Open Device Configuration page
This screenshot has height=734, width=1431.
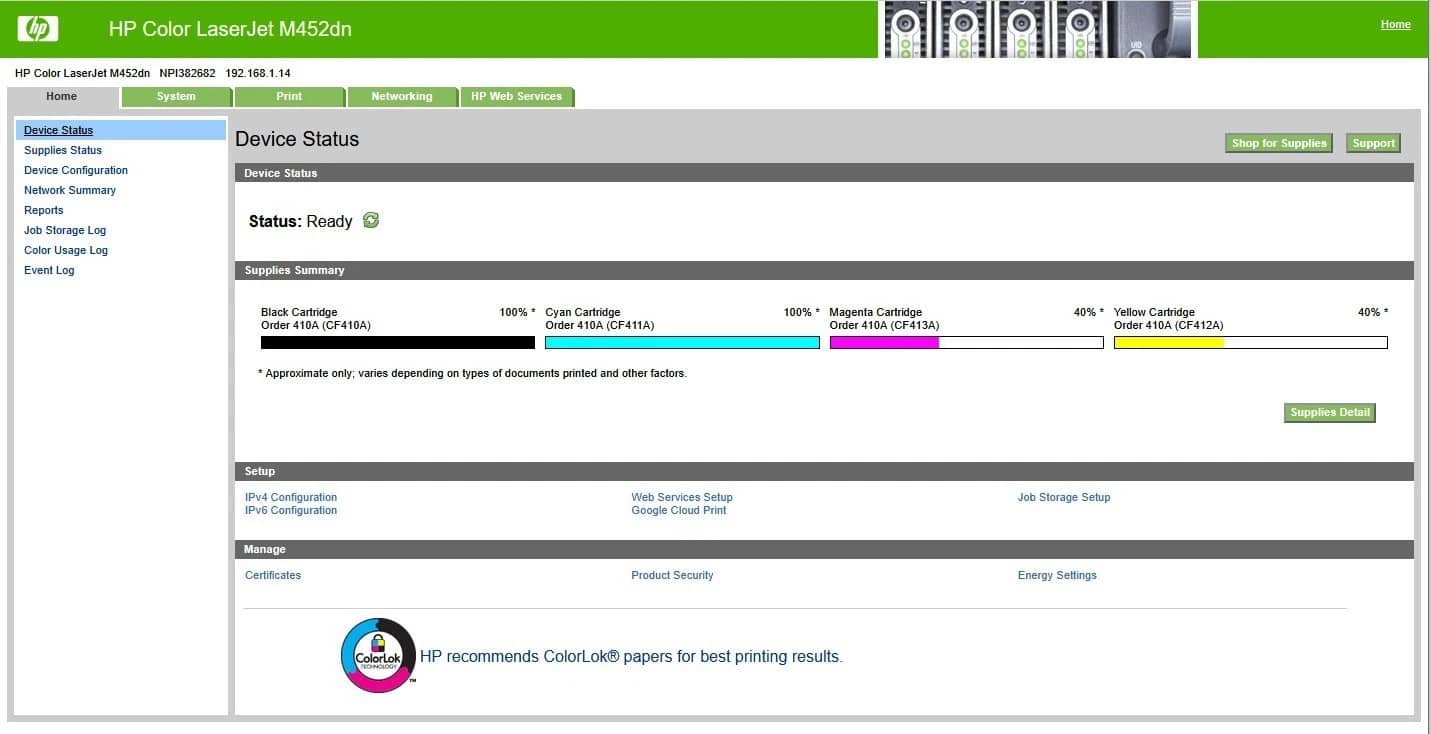(76, 170)
